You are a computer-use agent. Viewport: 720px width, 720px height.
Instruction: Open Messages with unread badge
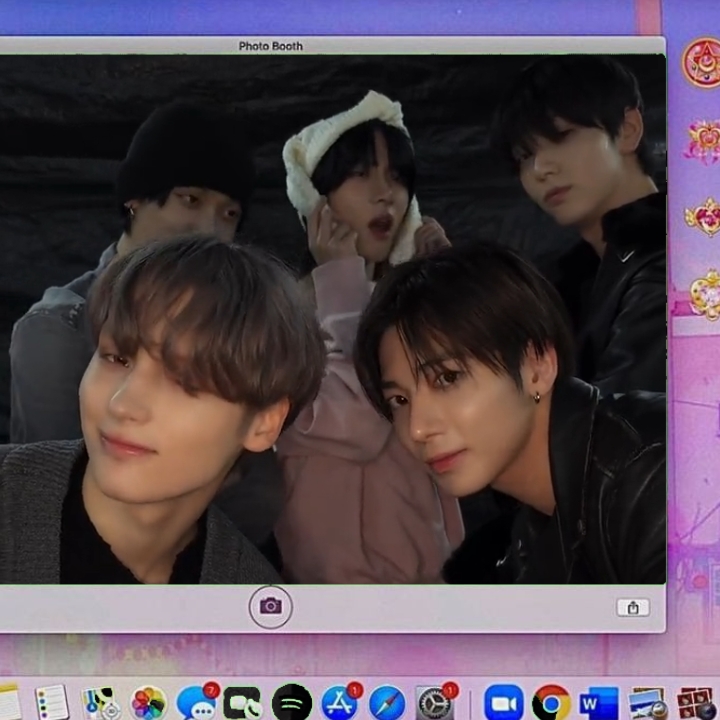click(196, 702)
